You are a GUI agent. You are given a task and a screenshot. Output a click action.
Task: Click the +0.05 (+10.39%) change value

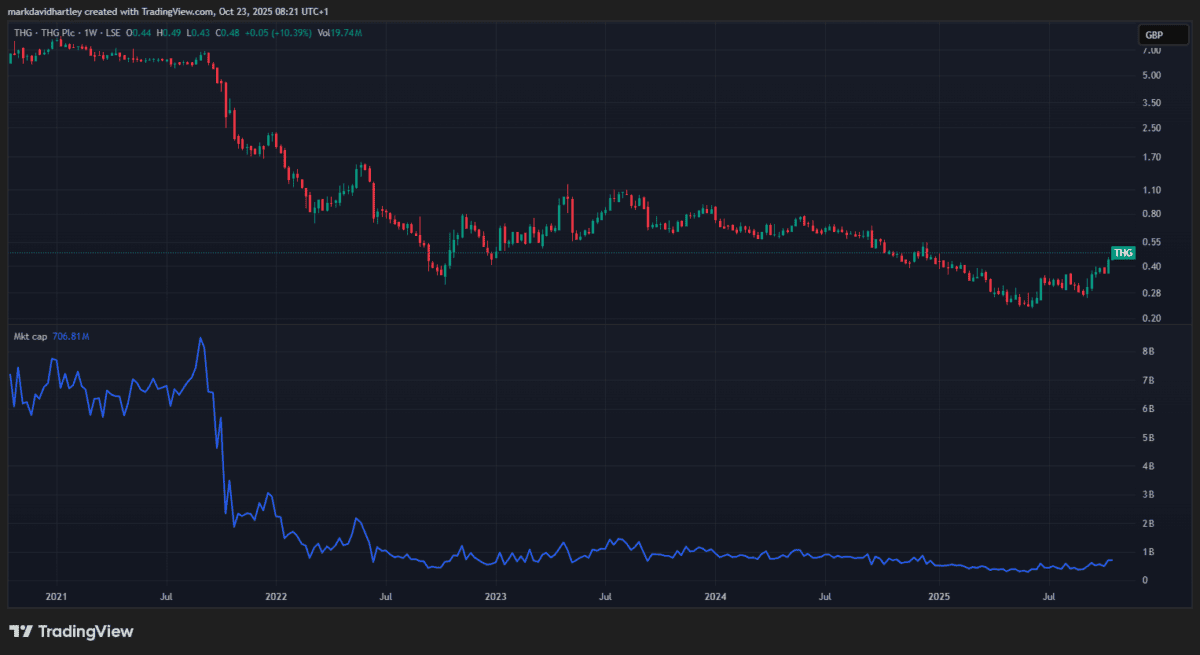(x=279, y=33)
